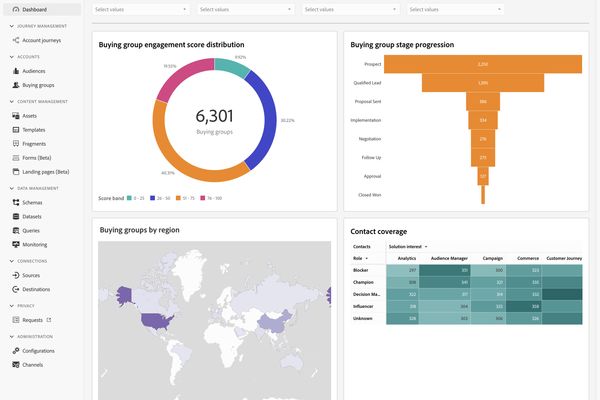600x400 pixels.
Task: Open Buying groups in sidebar
Action: point(38,85)
